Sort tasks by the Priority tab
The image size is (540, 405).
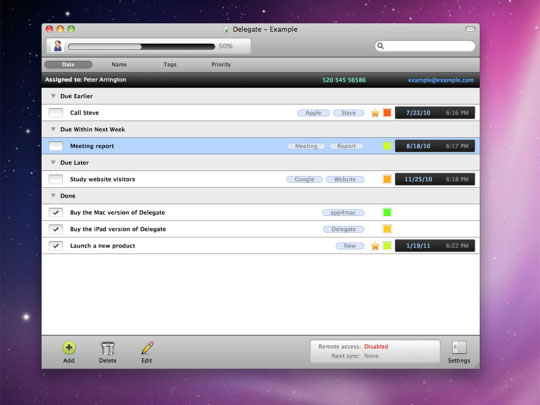[x=221, y=64]
